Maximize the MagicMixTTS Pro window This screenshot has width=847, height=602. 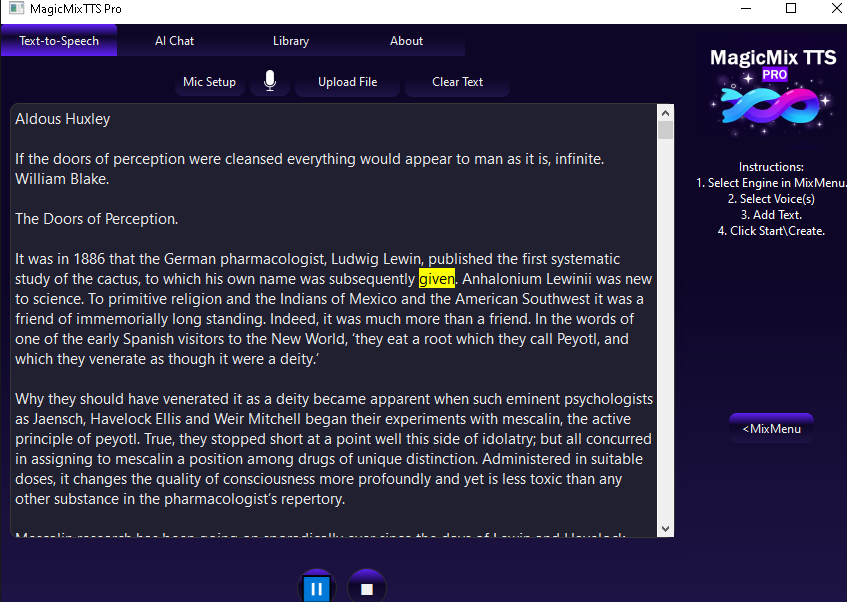[791, 8]
